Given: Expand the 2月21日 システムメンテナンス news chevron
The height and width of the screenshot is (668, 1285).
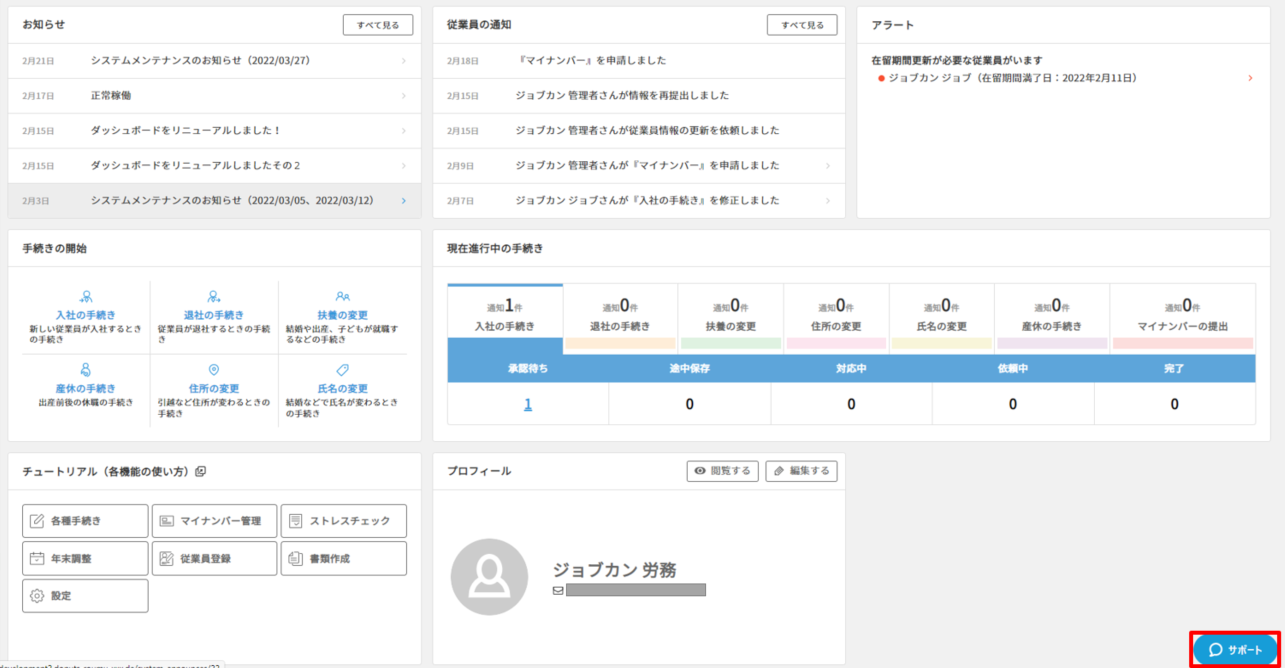Looking at the screenshot, I should 404,61.
